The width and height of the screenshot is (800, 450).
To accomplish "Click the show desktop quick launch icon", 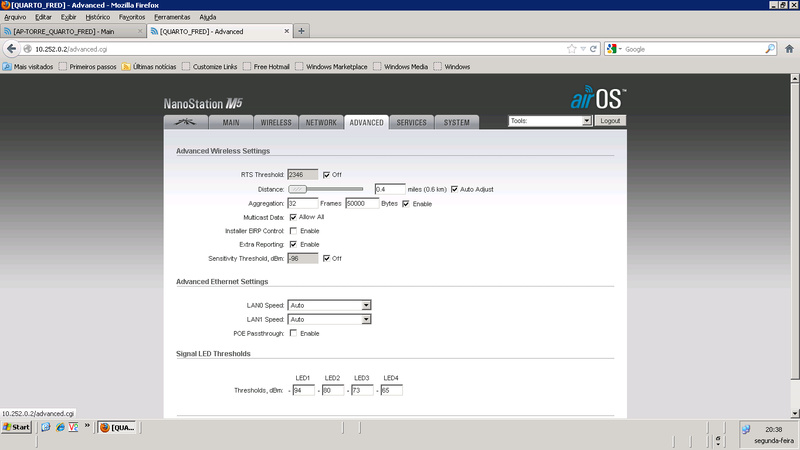I will (46, 427).
